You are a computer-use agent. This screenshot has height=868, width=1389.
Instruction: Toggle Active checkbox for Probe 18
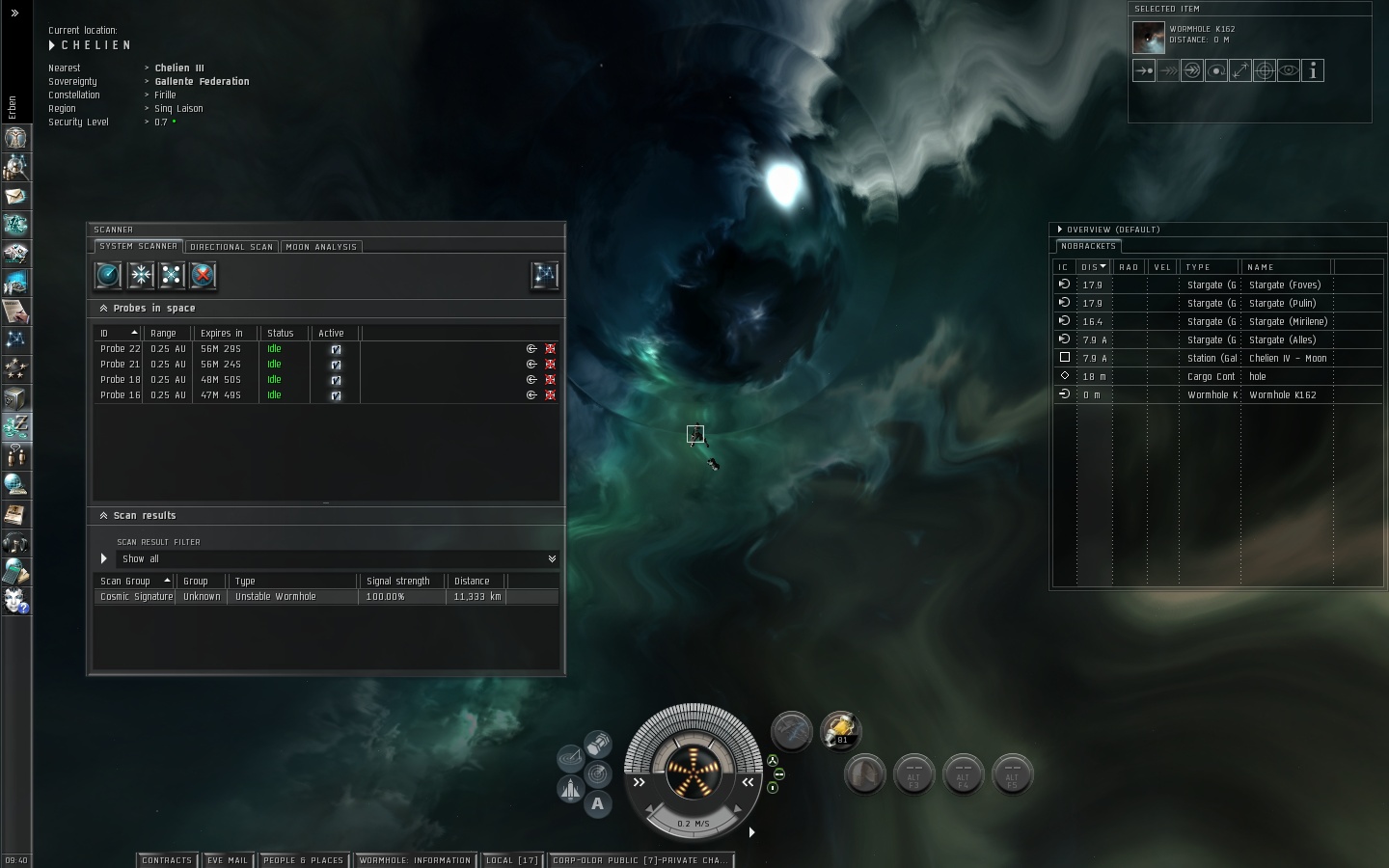point(336,380)
